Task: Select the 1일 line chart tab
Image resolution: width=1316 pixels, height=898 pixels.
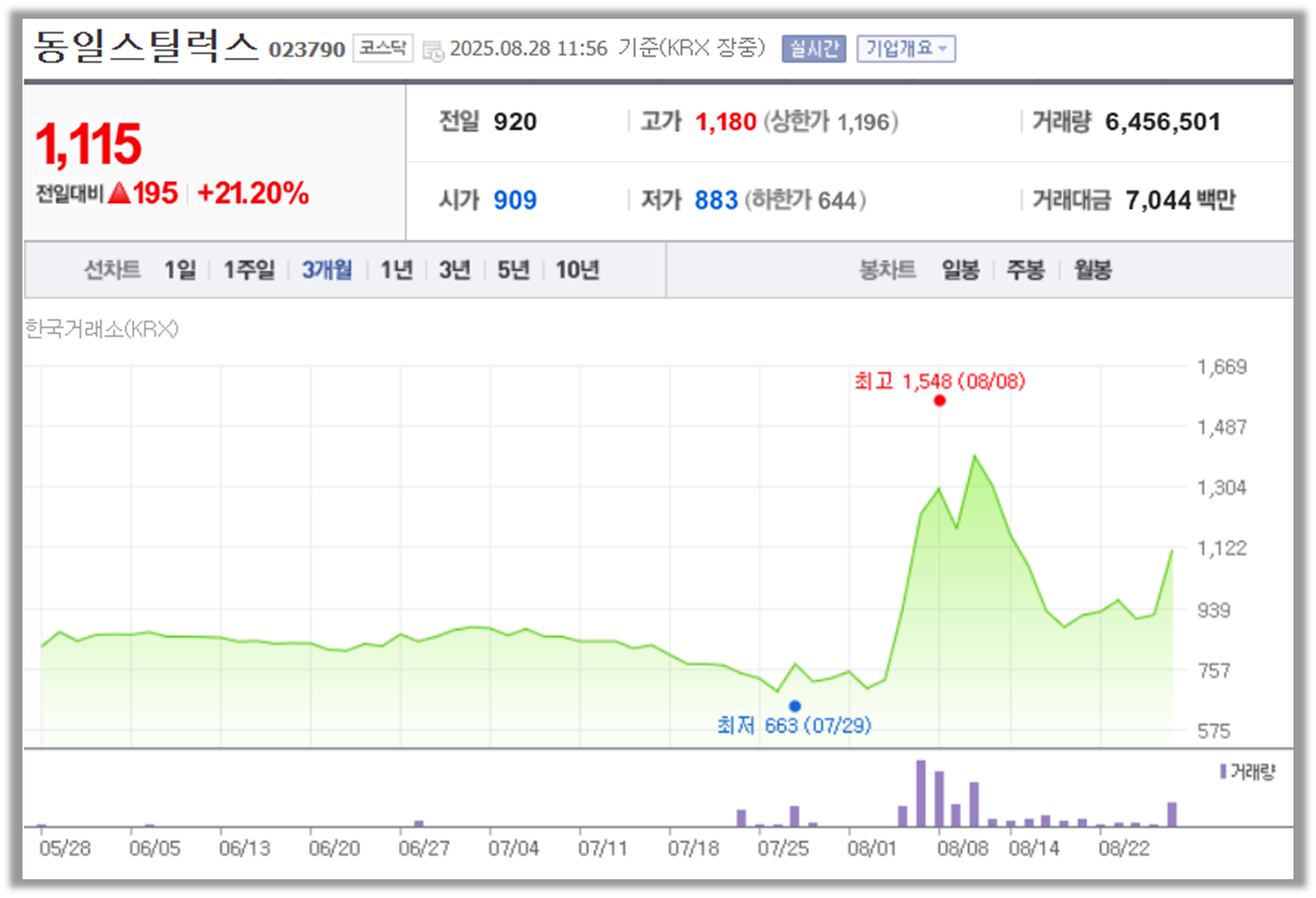Action: coord(180,270)
